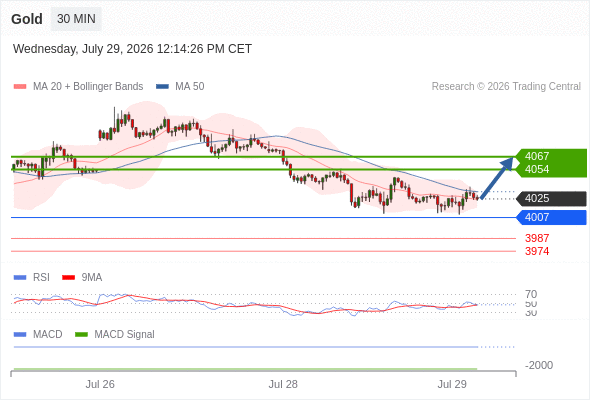This screenshot has width=590, height=400.
Task: Click the 30 MIN timeframe badge
Action: pos(76,19)
